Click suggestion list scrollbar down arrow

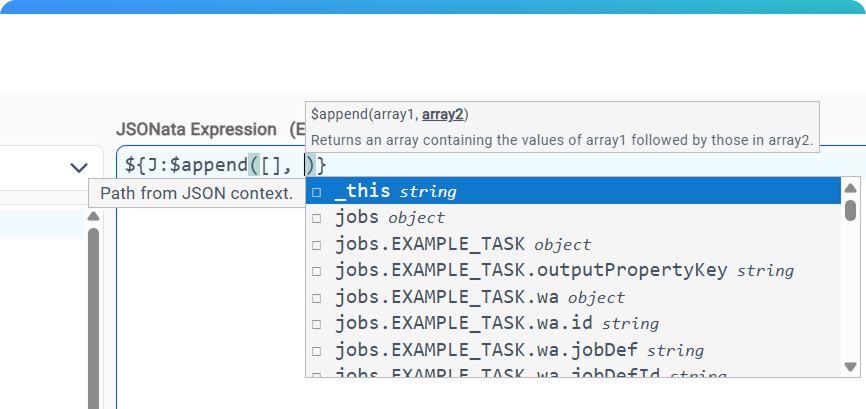point(851,366)
